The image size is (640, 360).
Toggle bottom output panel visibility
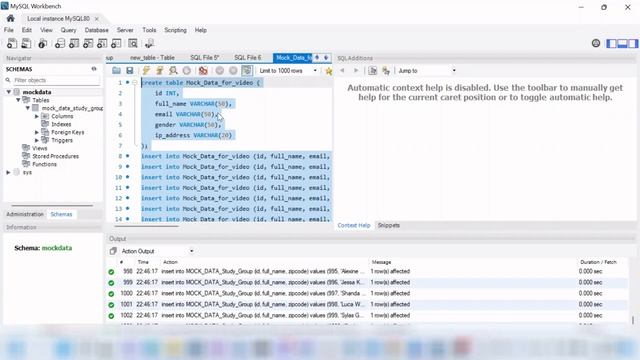point(622,43)
